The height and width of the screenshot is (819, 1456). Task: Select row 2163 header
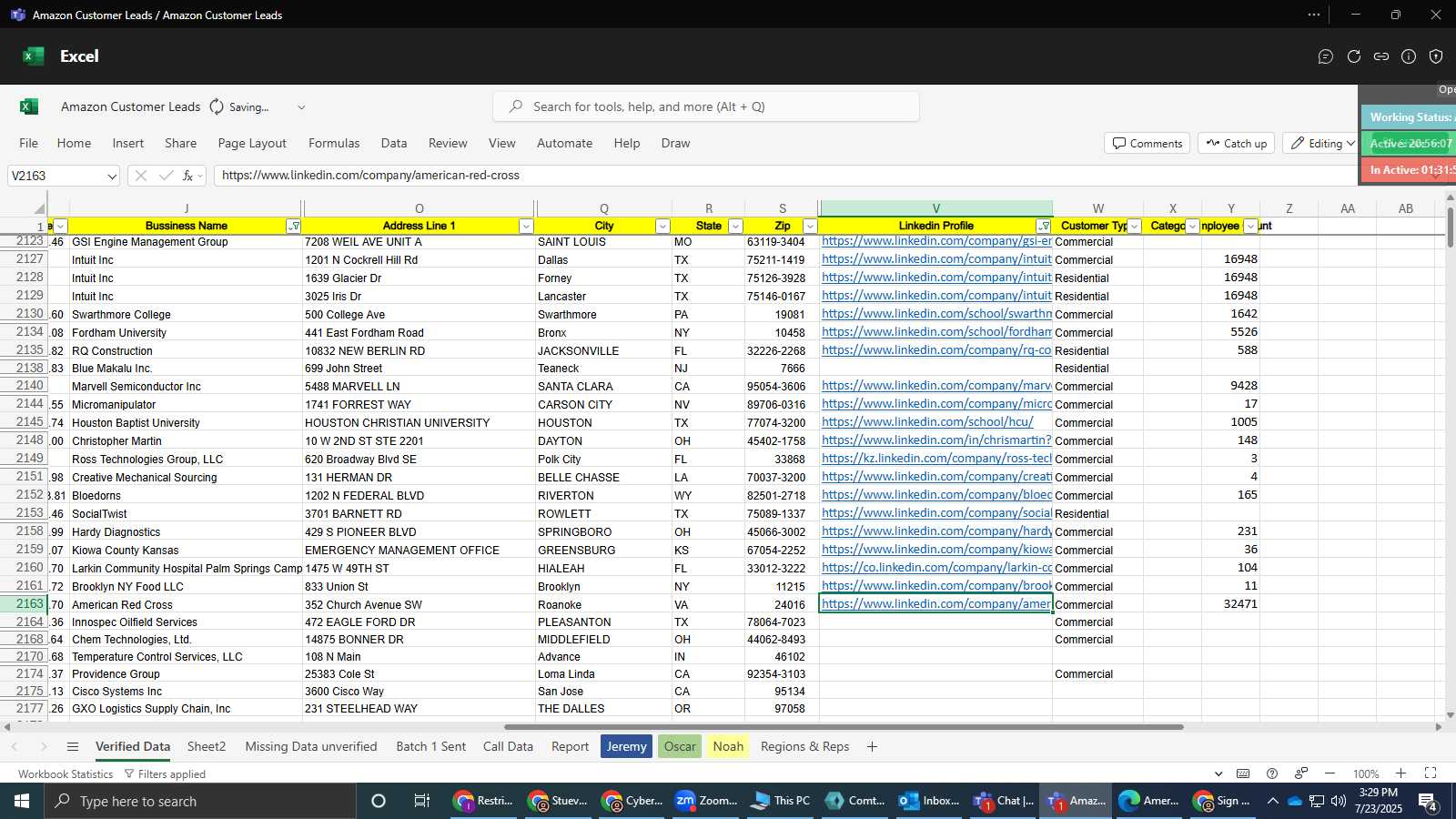pos(24,604)
